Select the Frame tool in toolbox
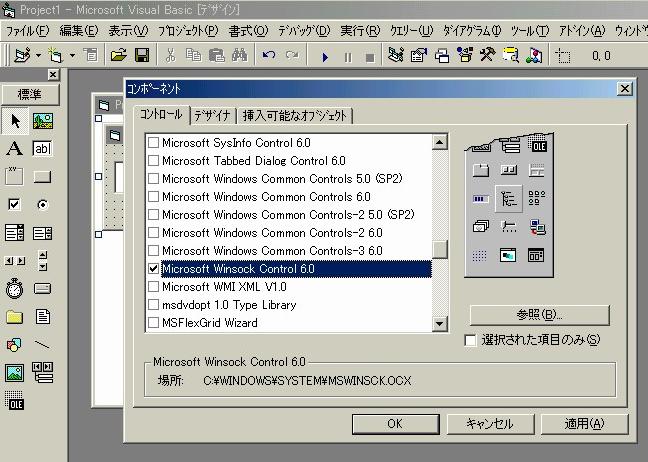648x462 pixels. (14, 176)
